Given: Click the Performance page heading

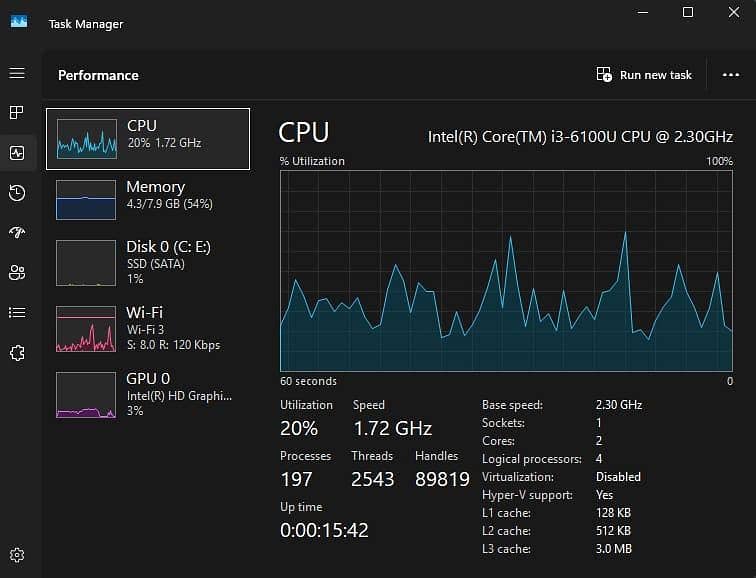Looking at the screenshot, I should click(x=98, y=75).
